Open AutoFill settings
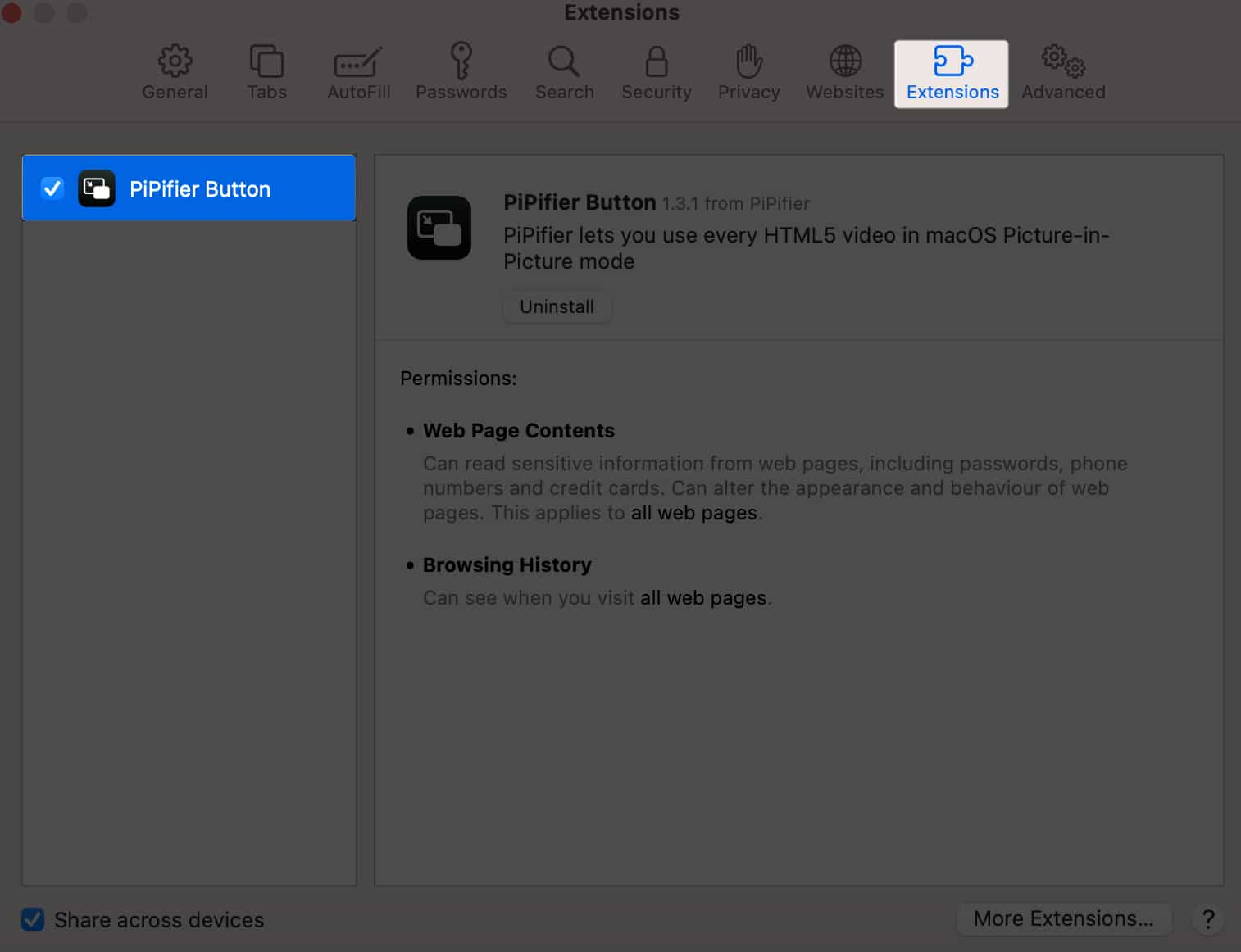This screenshot has height=952, width=1241. (x=358, y=74)
